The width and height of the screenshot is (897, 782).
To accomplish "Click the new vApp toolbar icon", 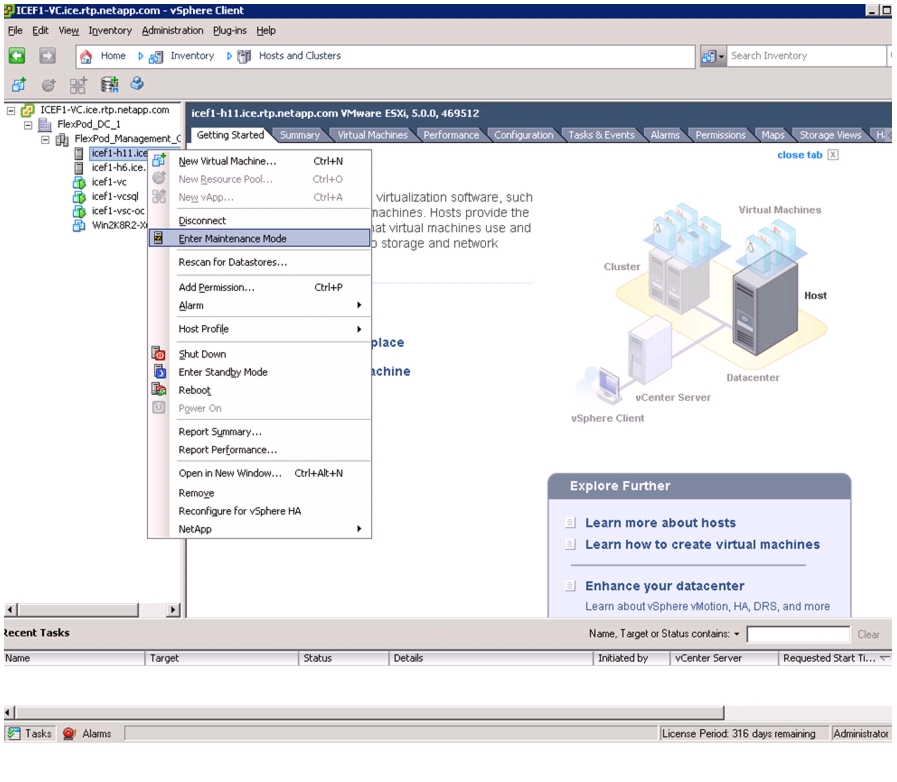I will point(78,85).
